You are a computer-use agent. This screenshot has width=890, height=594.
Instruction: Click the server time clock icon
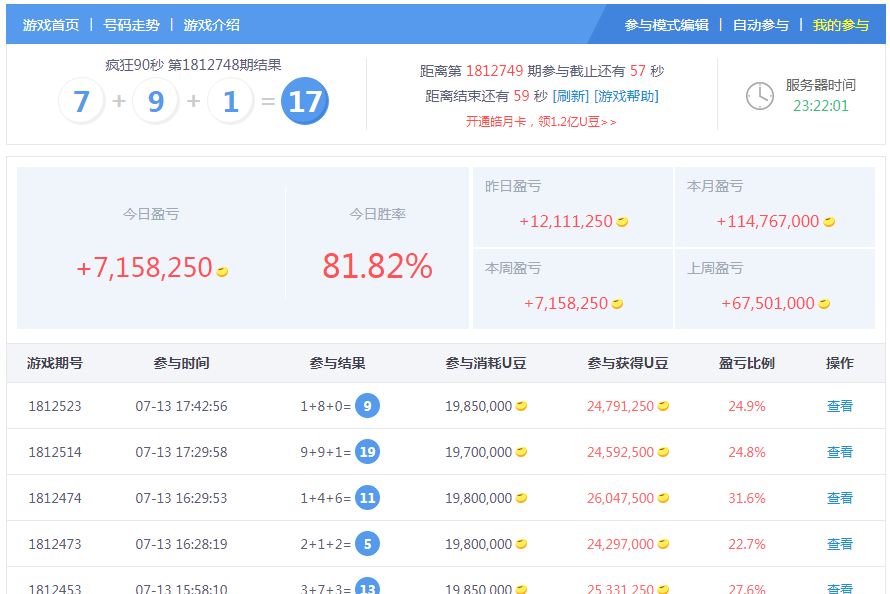(x=760, y=96)
